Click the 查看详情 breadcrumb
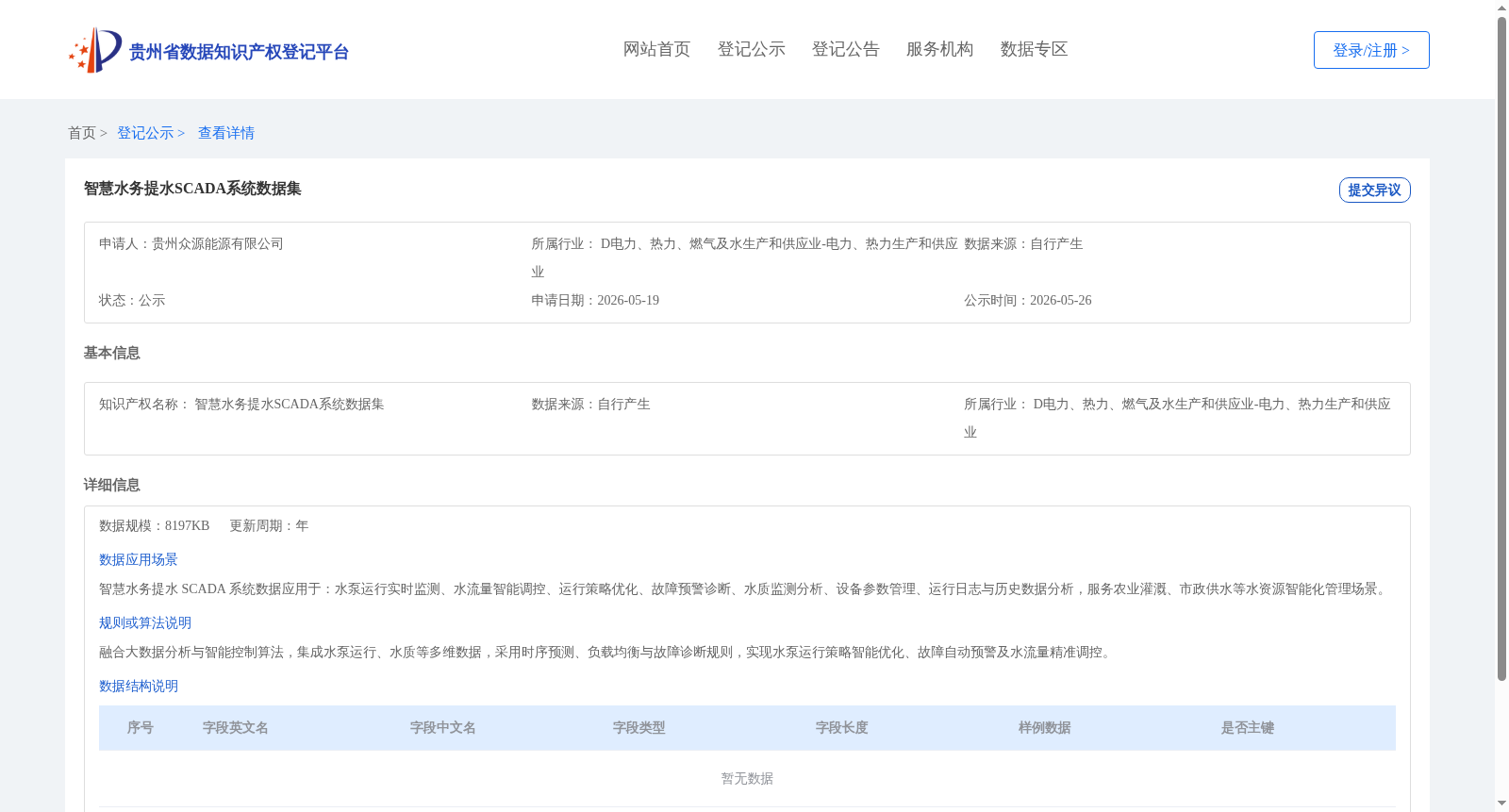Viewport: 1509px width, 812px height. (x=226, y=133)
